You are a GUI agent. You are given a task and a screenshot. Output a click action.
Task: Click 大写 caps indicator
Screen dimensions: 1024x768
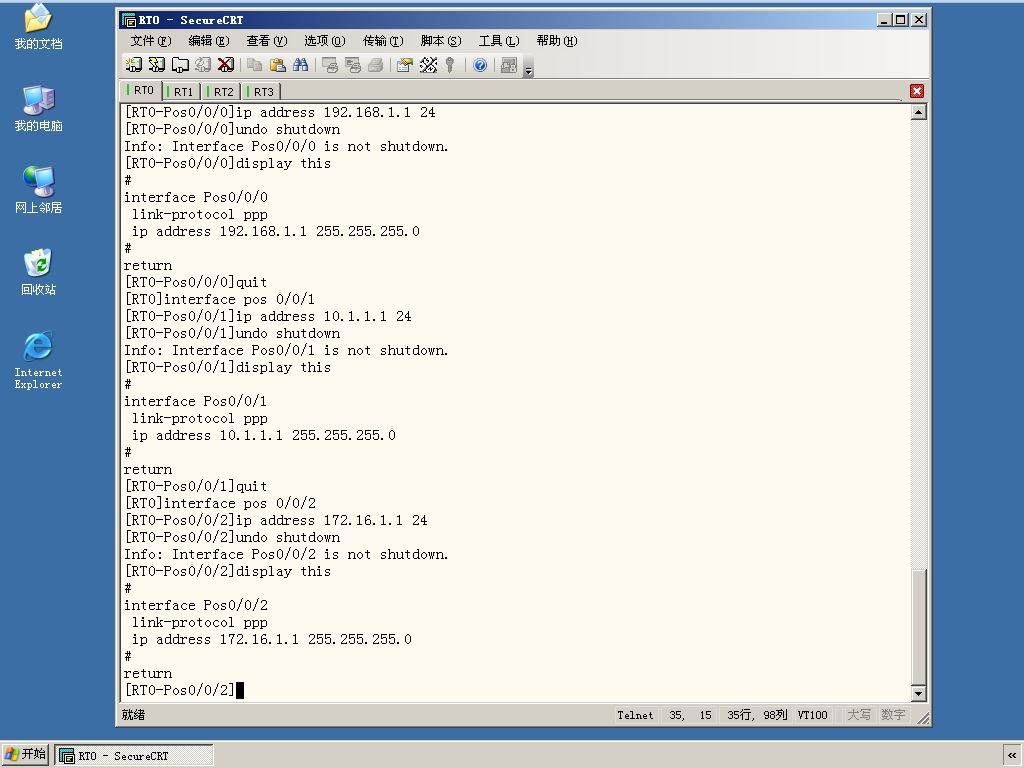tap(859, 715)
